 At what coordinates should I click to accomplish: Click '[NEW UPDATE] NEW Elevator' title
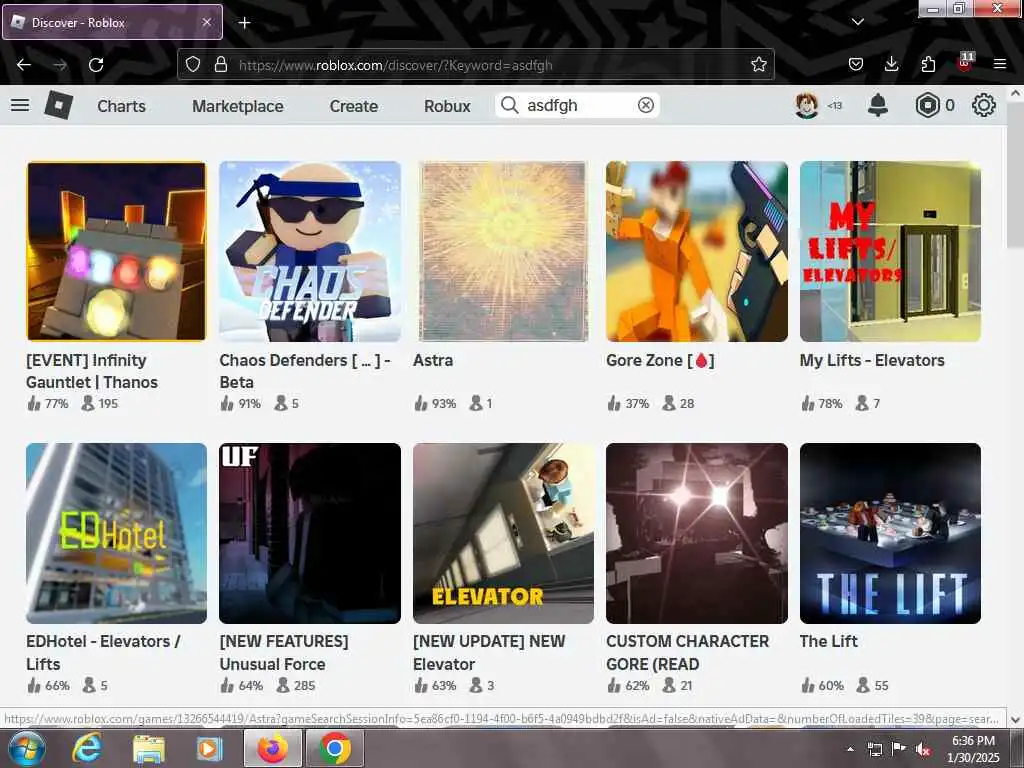[x=489, y=652]
